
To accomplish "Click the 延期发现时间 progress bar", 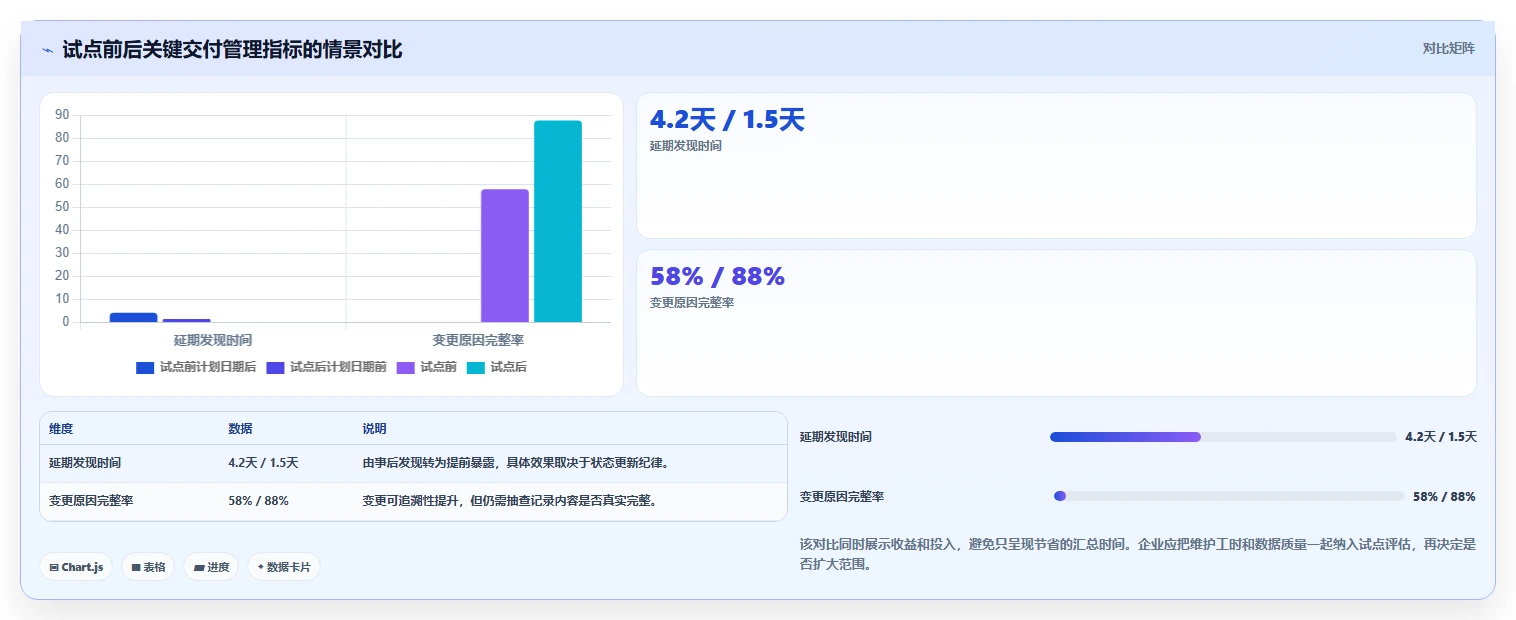I will [x=1223, y=437].
